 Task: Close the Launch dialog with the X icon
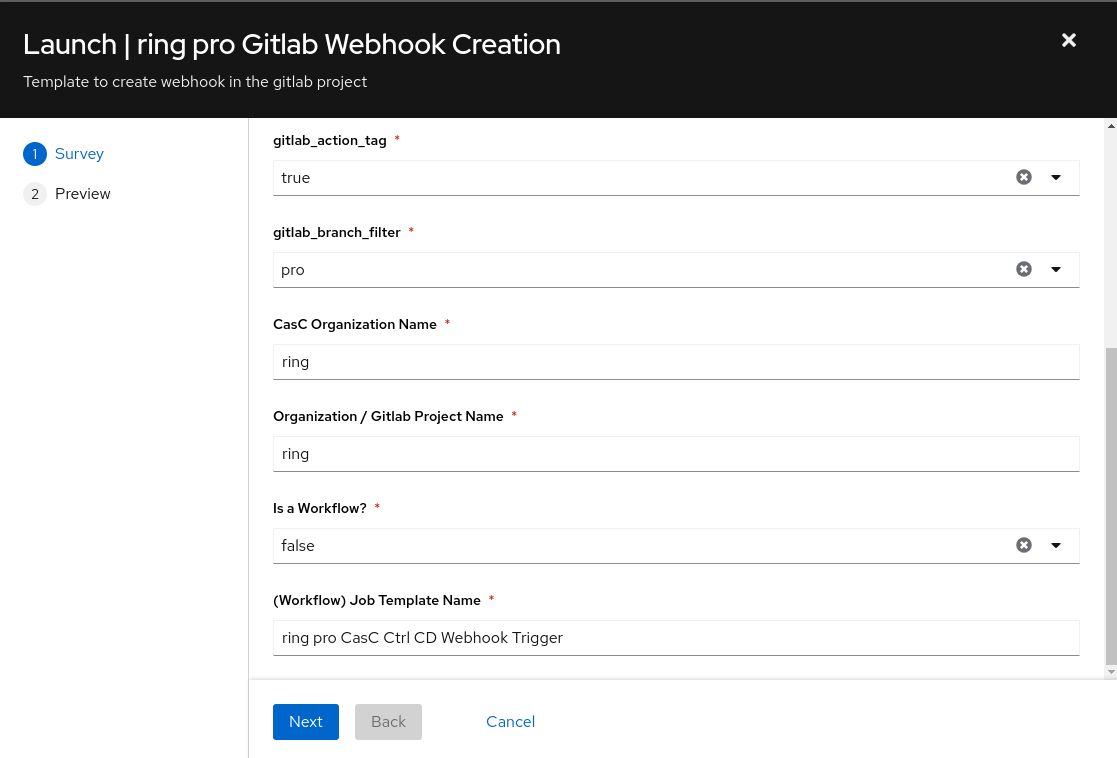pos(1069,41)
